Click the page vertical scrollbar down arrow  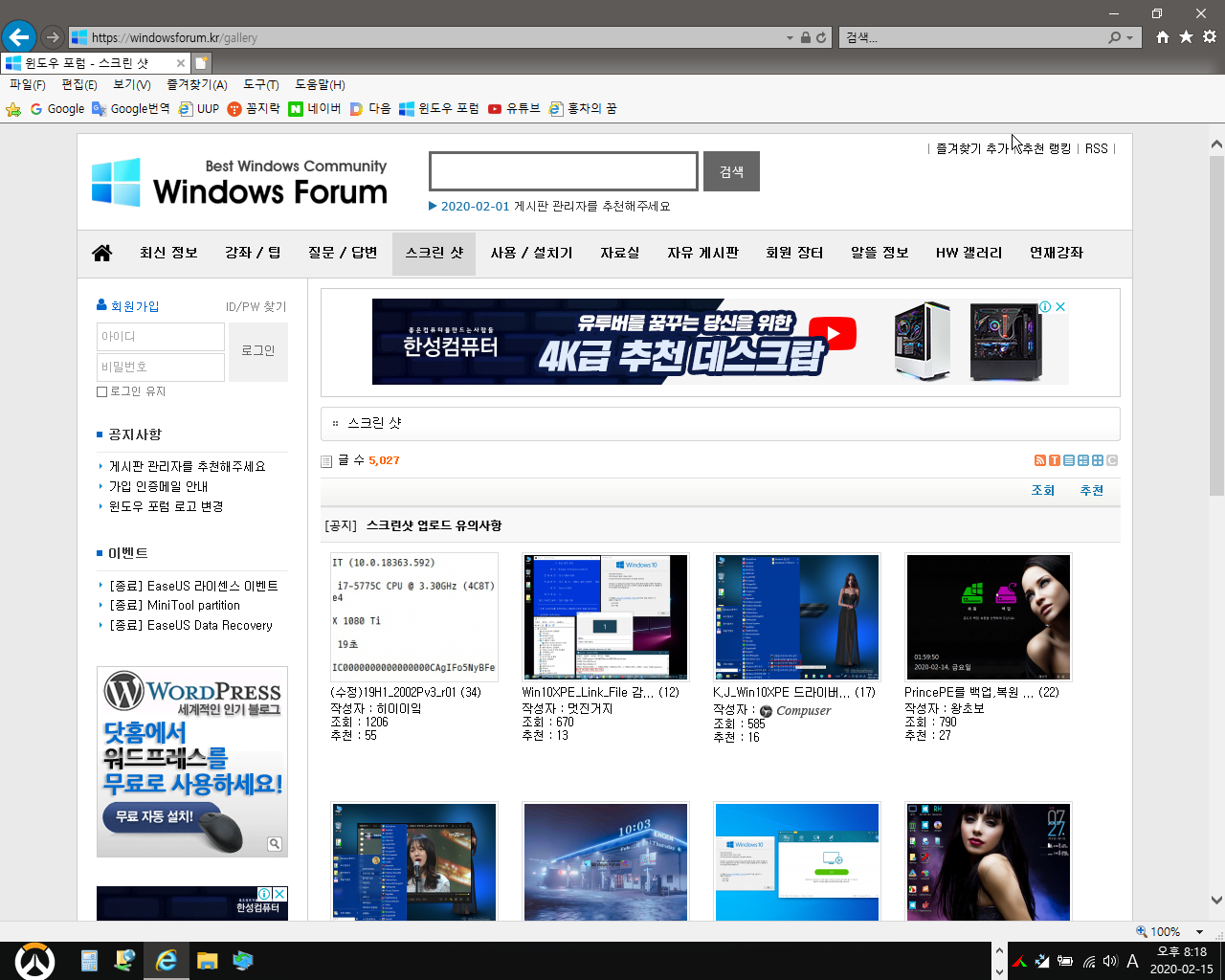click(x=1216, y=900)
